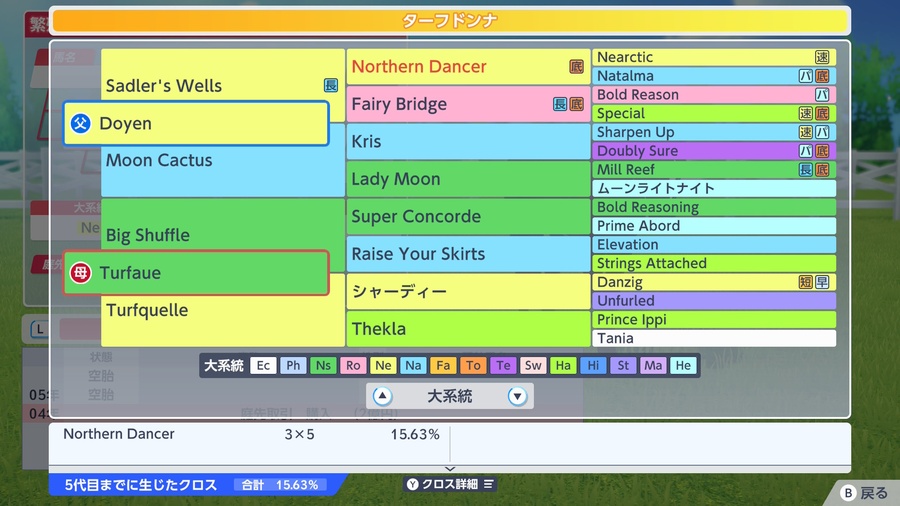Click the stamina icon on Mill Reef row
Screen dimensions: 900x506
pos(806,170)
